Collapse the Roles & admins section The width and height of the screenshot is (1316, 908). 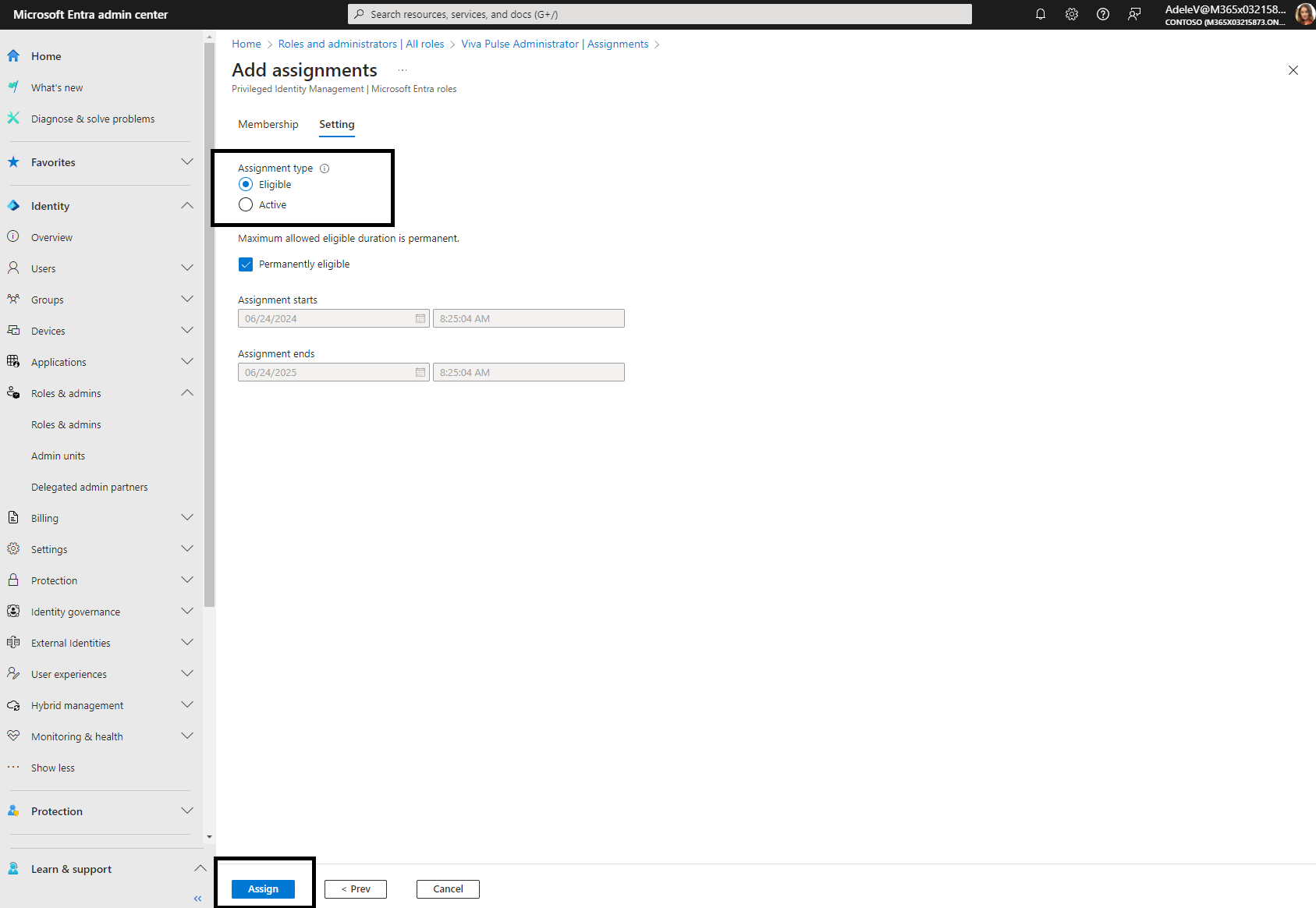[x=186, y=392]
